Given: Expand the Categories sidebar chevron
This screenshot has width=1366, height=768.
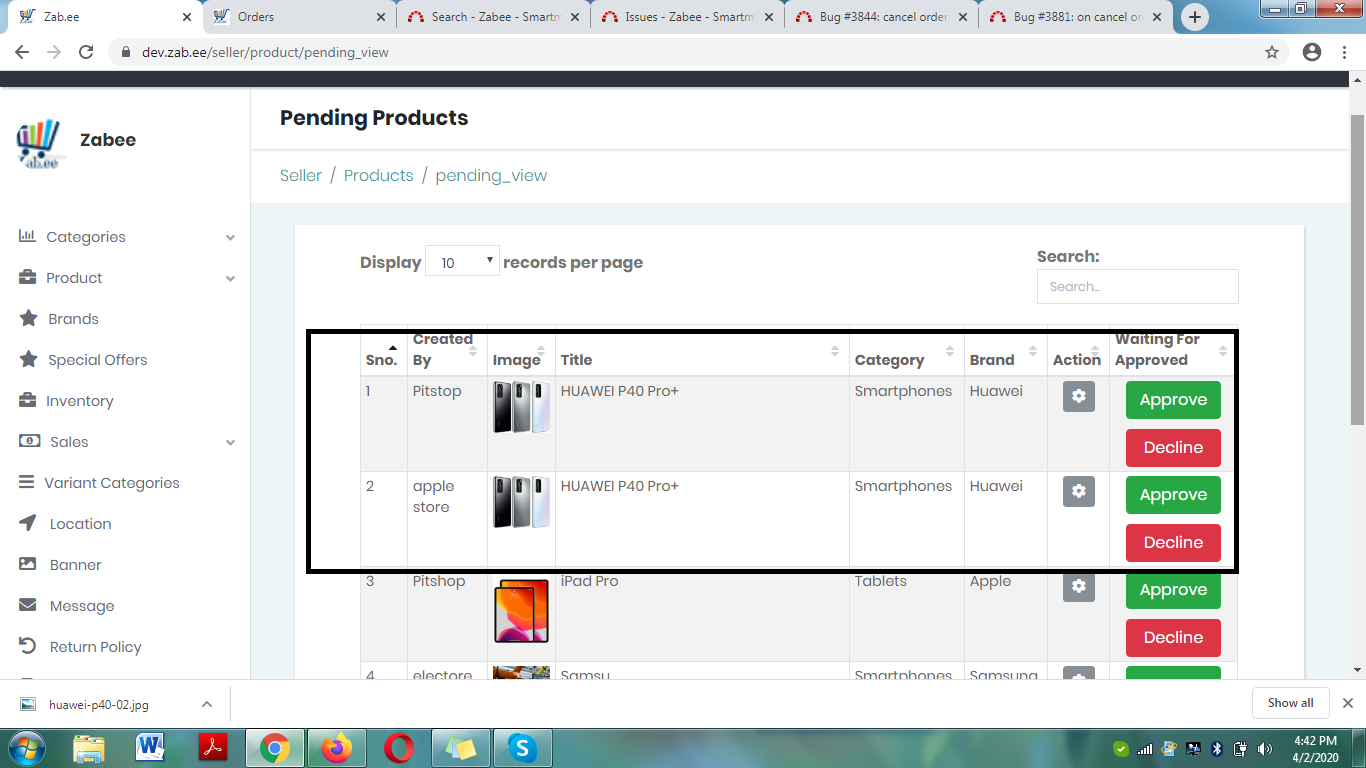Looking at the screenshot, I should coord(231,238).
